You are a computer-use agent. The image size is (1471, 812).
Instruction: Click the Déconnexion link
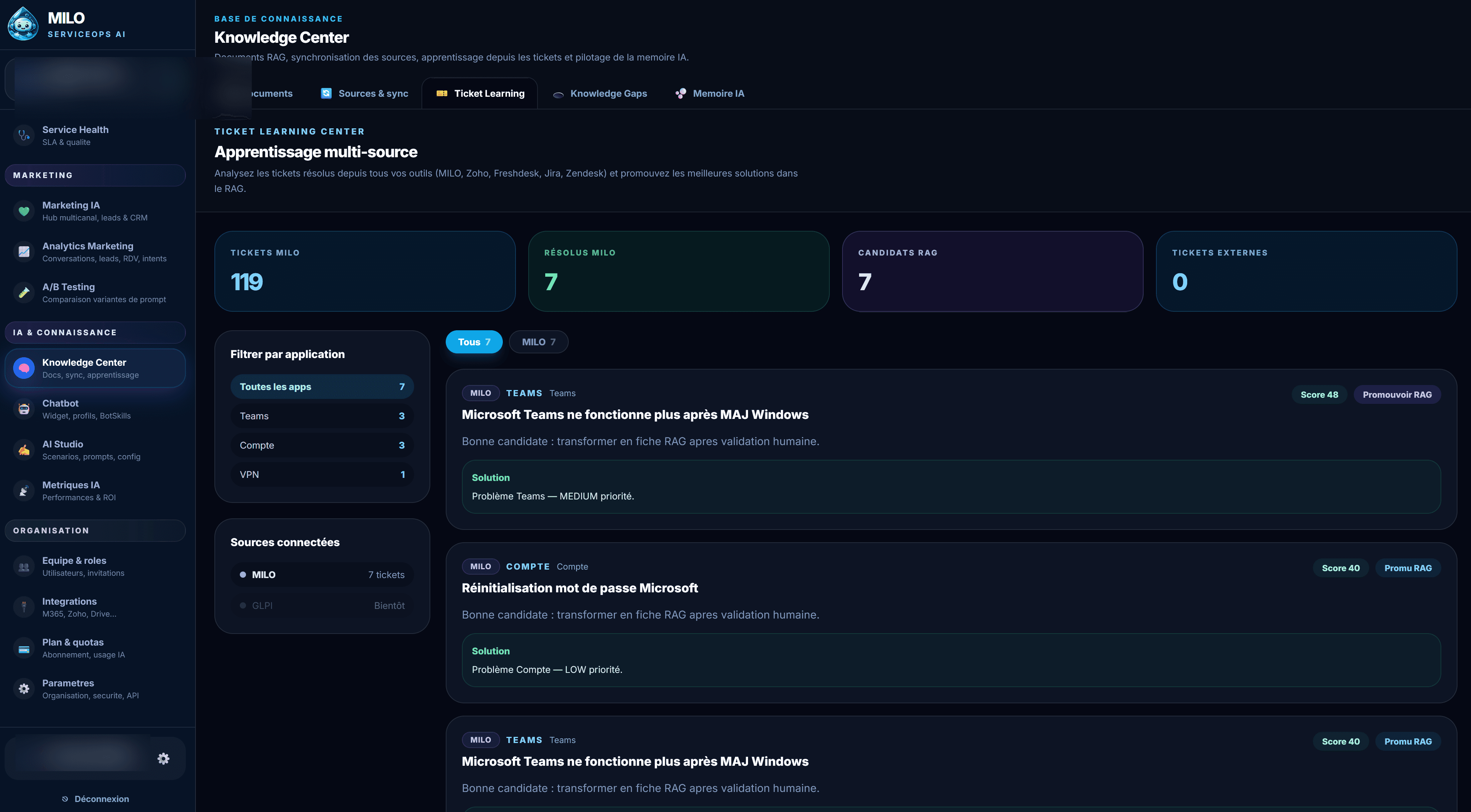(x=95, y=799)
